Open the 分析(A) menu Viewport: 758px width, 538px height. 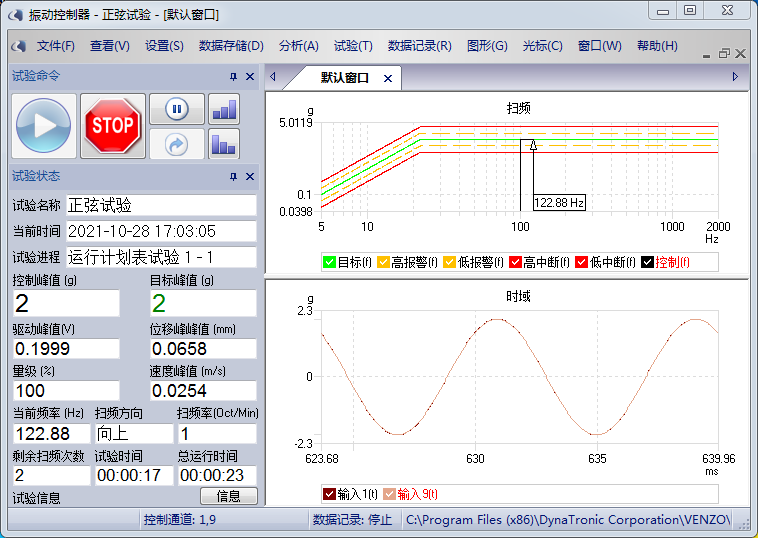(299, 46)
